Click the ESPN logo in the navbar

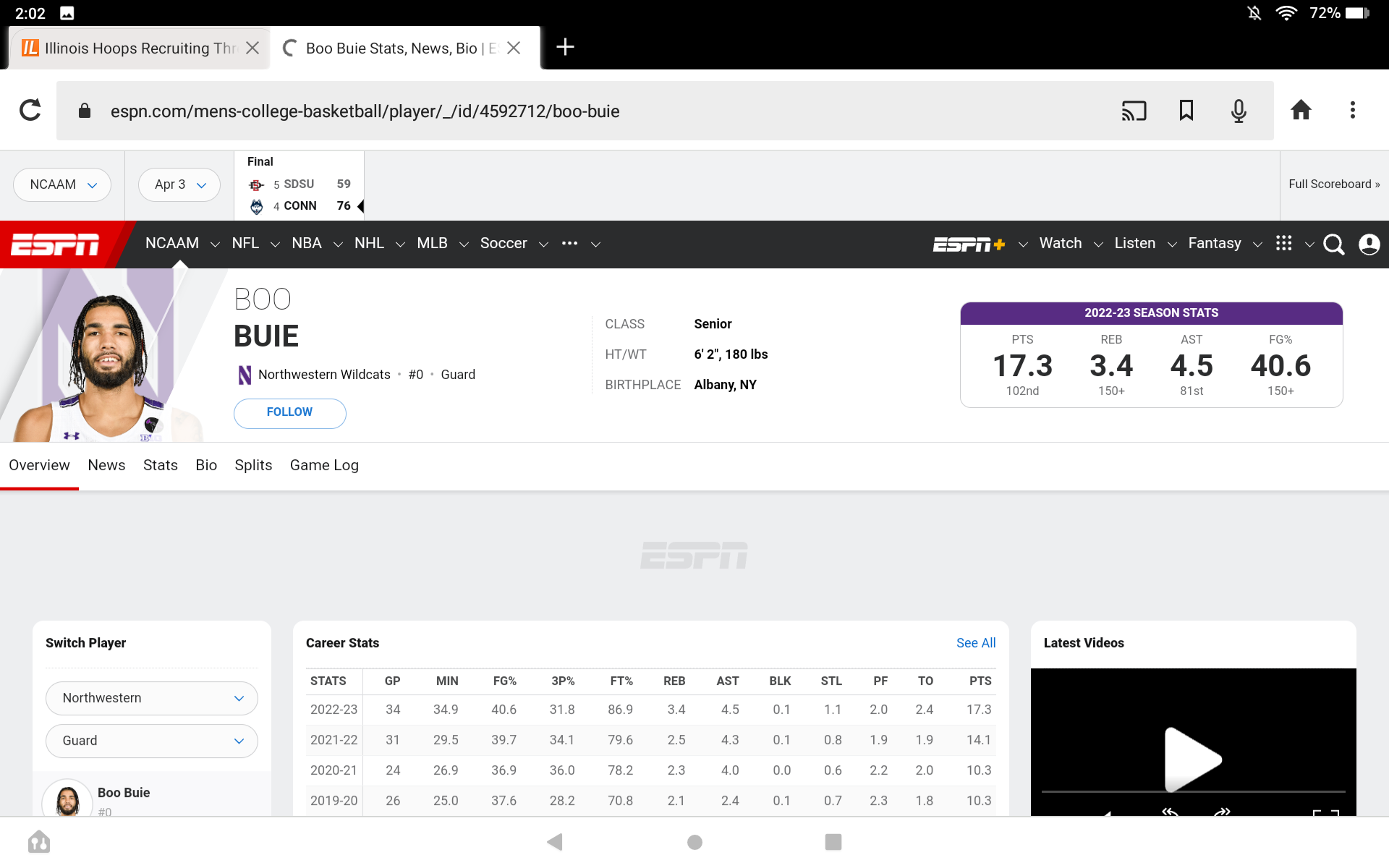tap(56, 244)
